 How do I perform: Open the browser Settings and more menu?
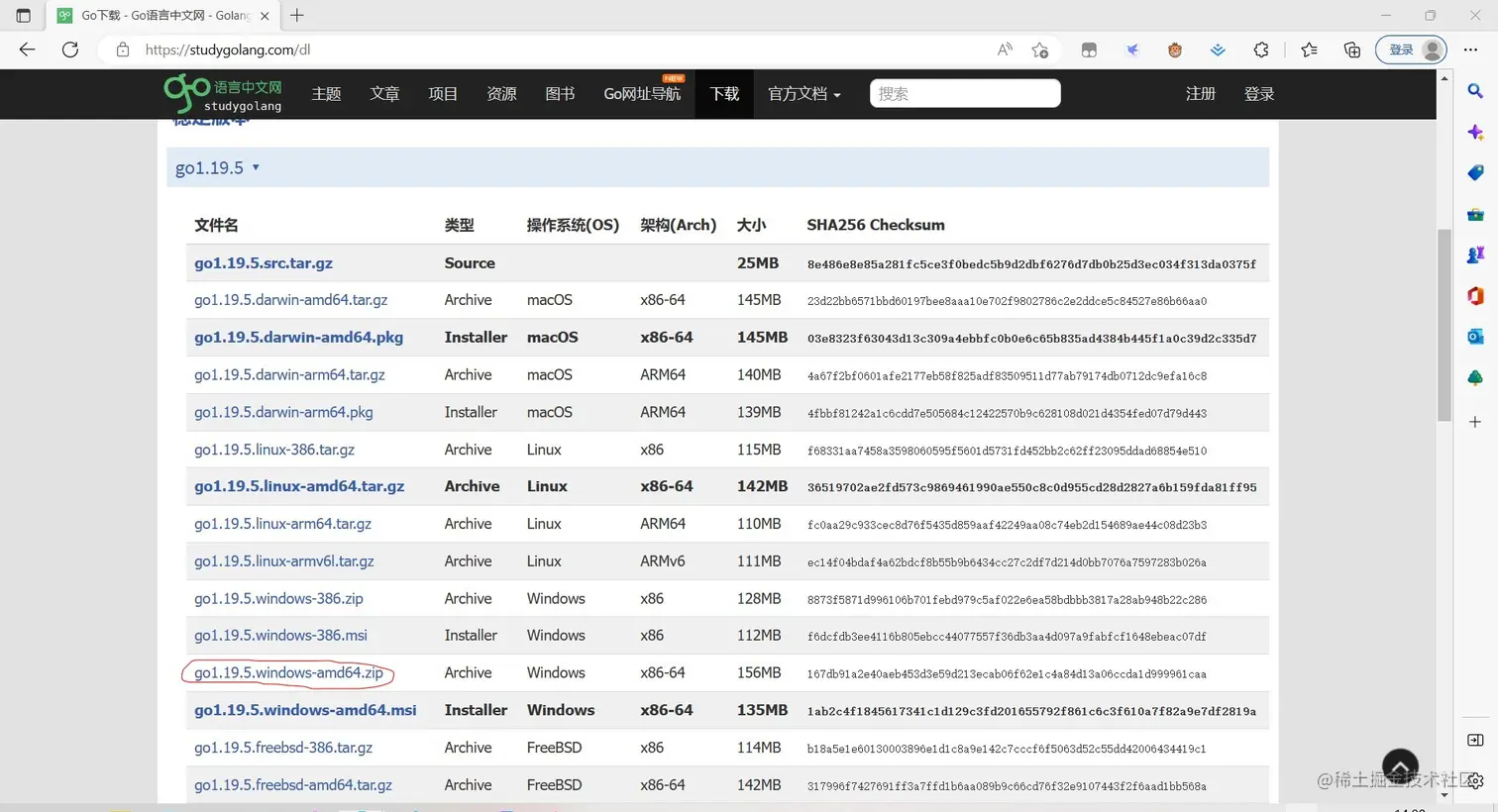point(1471,50)
